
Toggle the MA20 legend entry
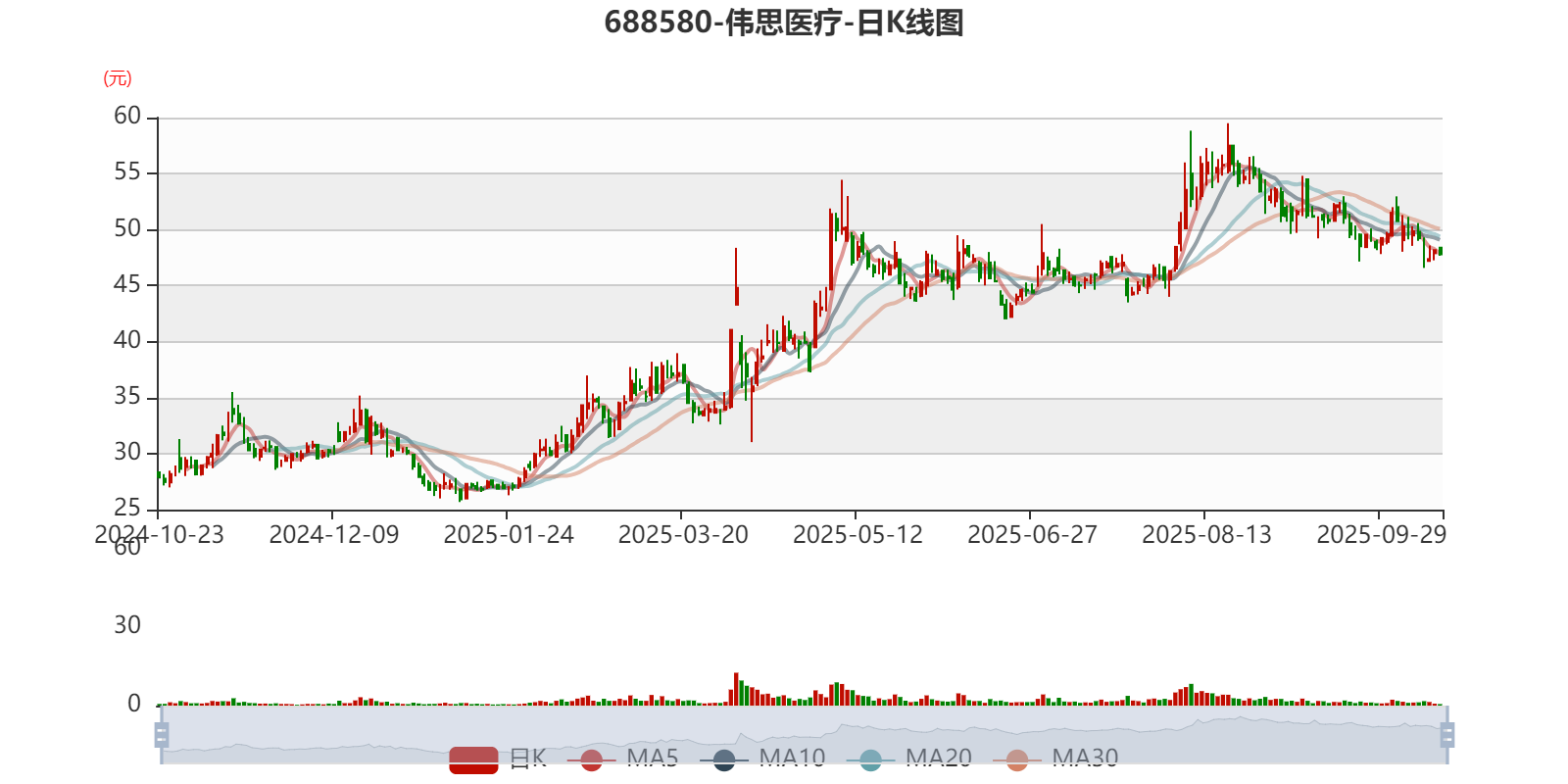pyautogui.click(x=909, y=759)
